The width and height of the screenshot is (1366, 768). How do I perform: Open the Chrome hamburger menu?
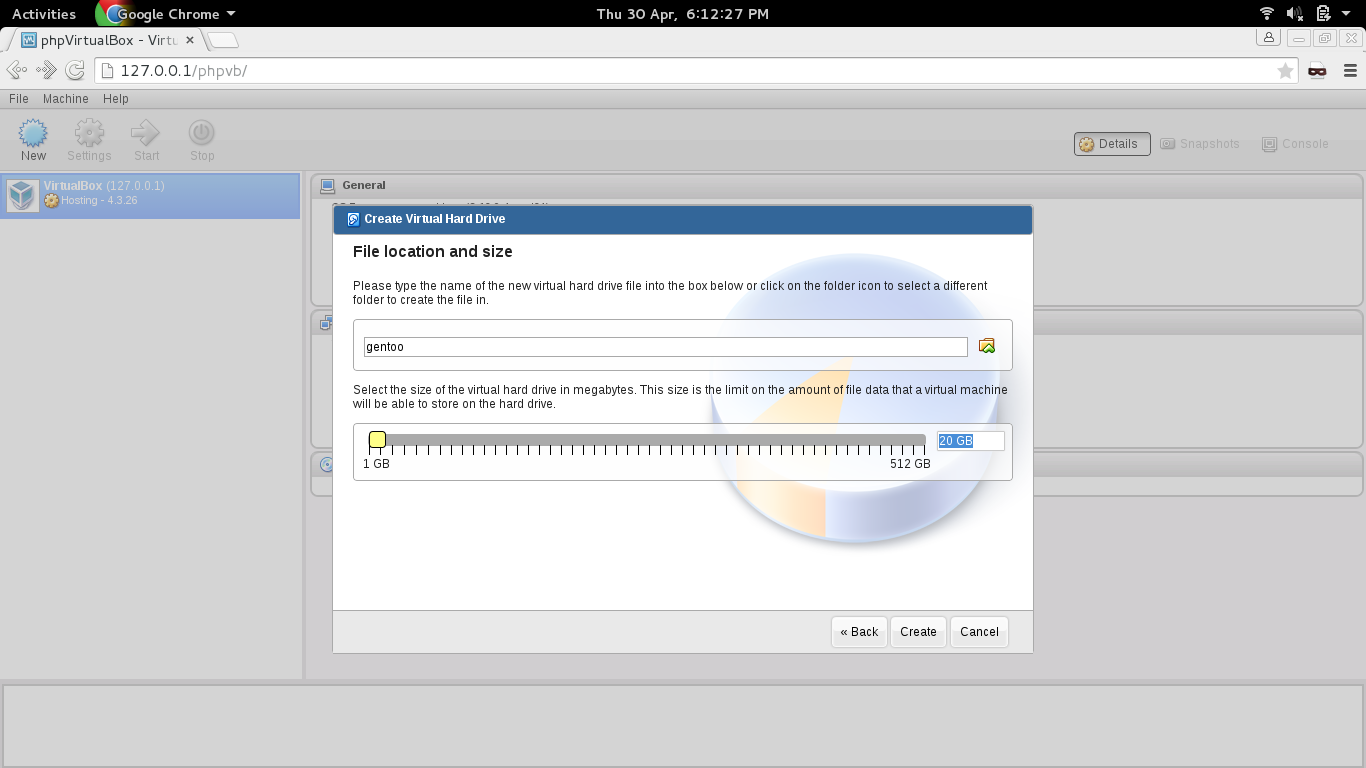click(x=1350, y=70)
